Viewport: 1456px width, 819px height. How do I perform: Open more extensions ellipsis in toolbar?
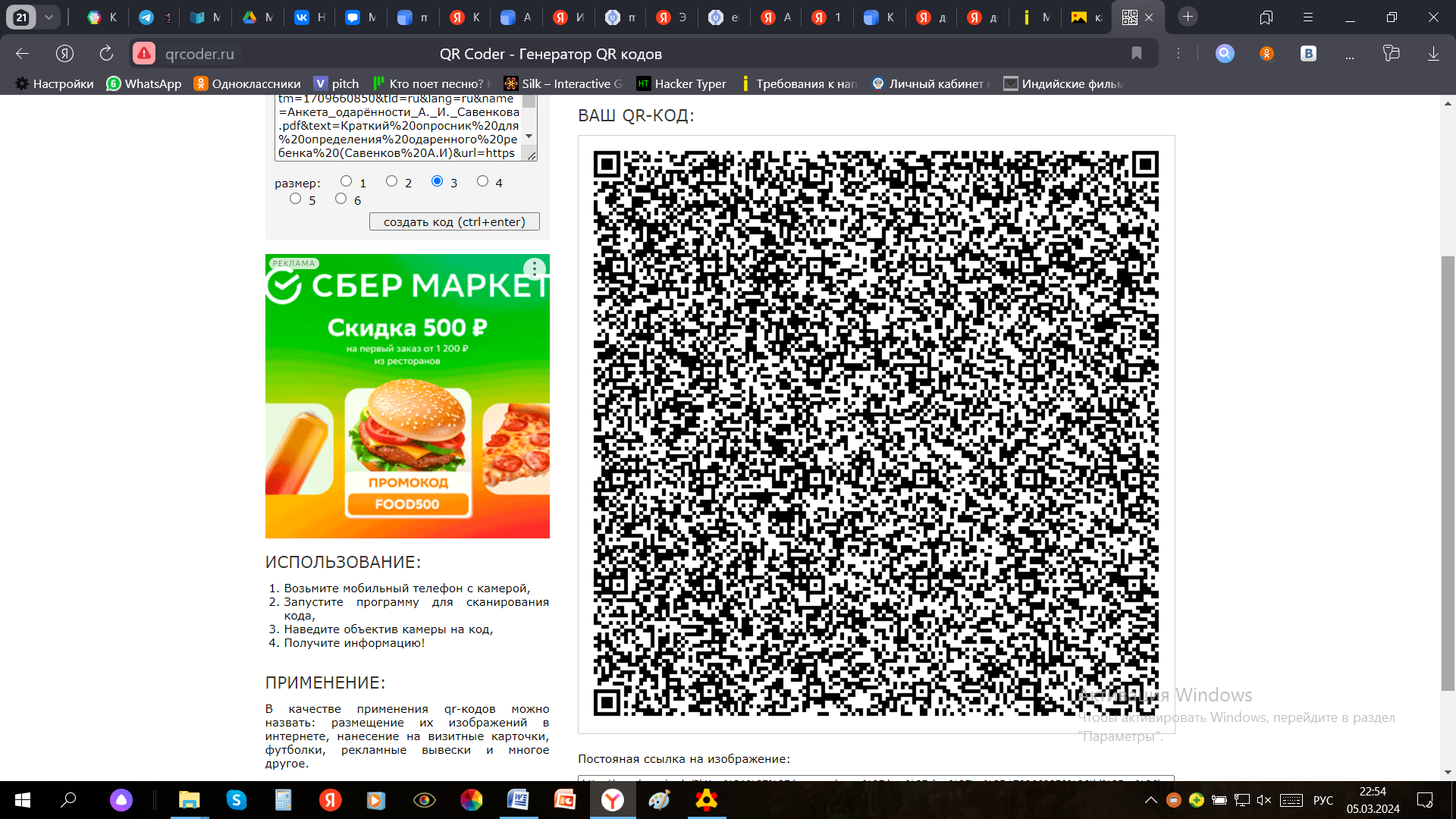click(x=1349, y=55)
